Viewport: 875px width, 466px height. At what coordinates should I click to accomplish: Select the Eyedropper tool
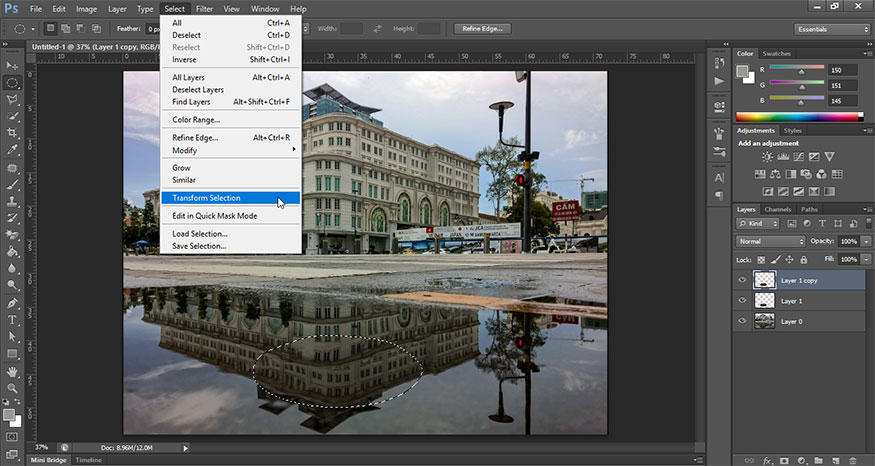(x=12, y=150)
